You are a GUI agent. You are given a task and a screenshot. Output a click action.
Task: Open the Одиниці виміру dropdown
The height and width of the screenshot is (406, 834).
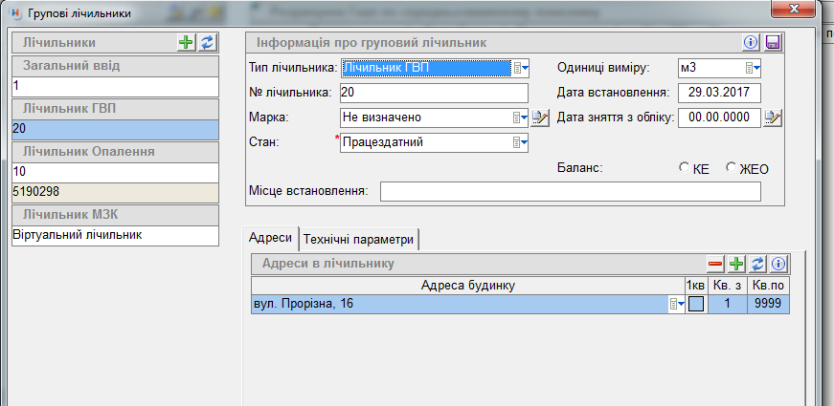click(x=752, y=68)
